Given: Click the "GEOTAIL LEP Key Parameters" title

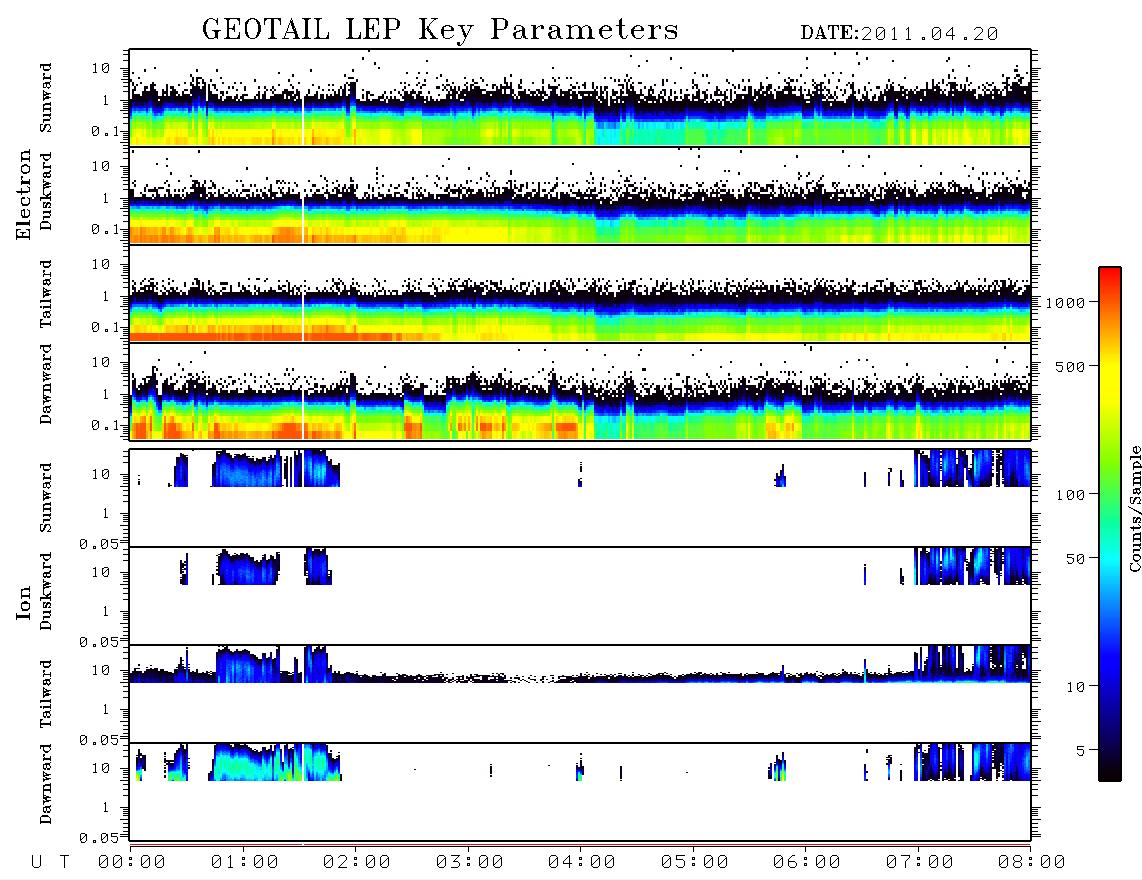Looking at the screenshot, I should tap(440, 30).
